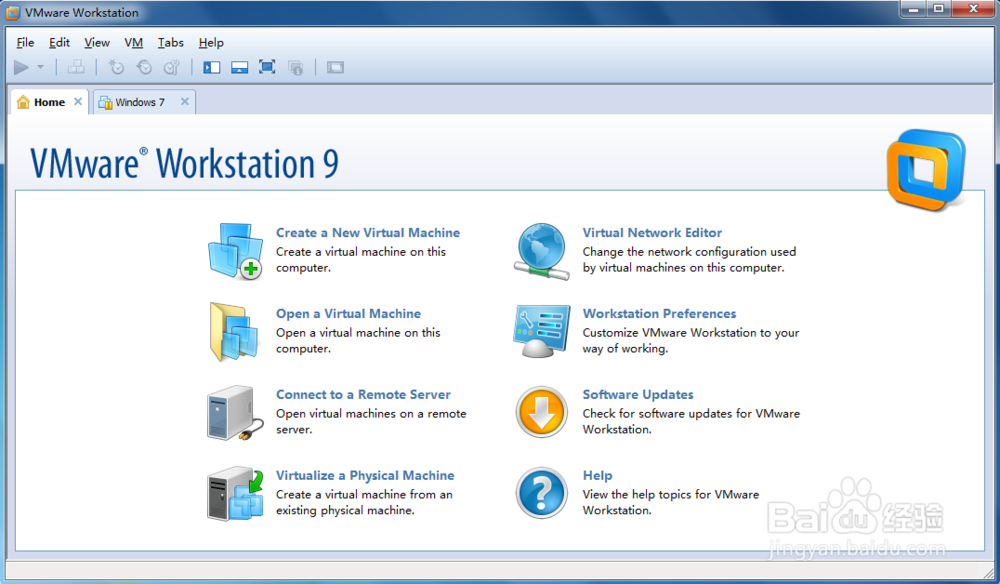
Task: Open the VM menu
Action: click(x=133, y=42)
